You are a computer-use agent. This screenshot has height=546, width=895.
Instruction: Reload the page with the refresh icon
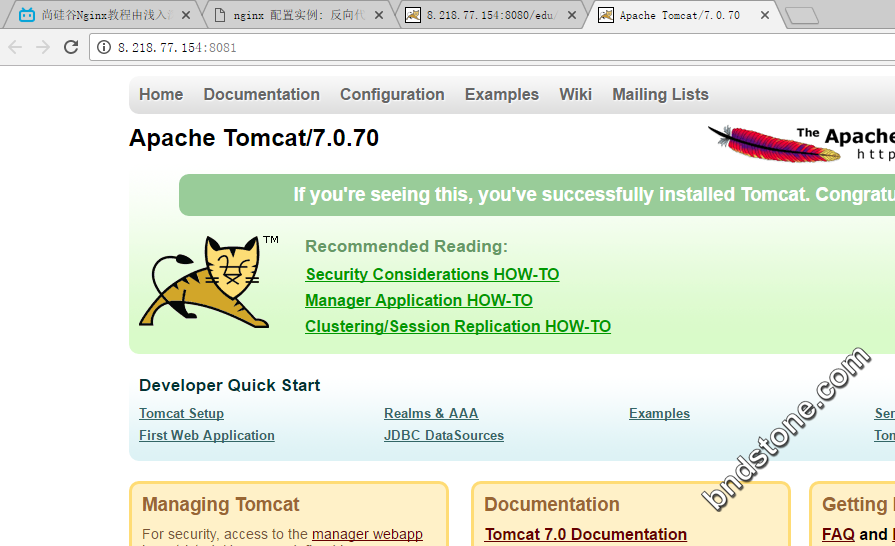point(71,47)
